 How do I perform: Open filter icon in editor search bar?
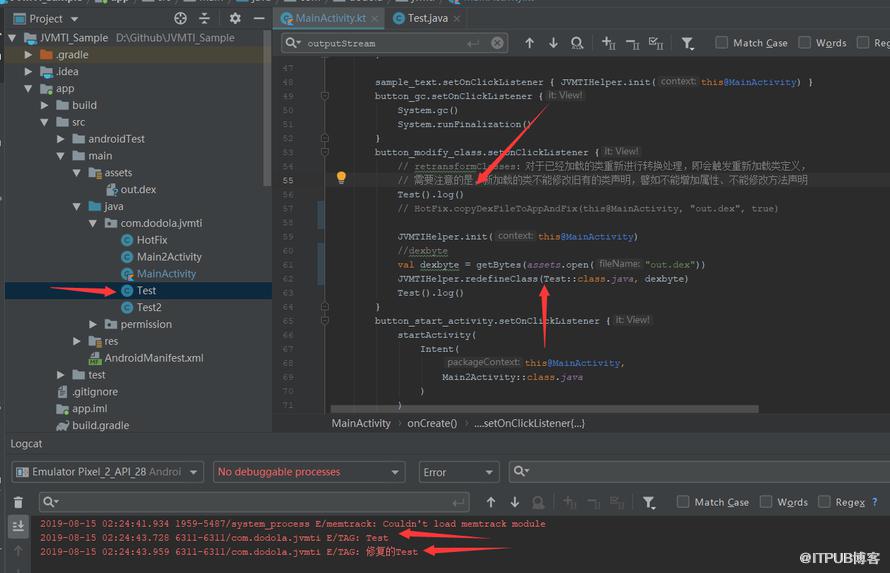[x=687, y=43]
